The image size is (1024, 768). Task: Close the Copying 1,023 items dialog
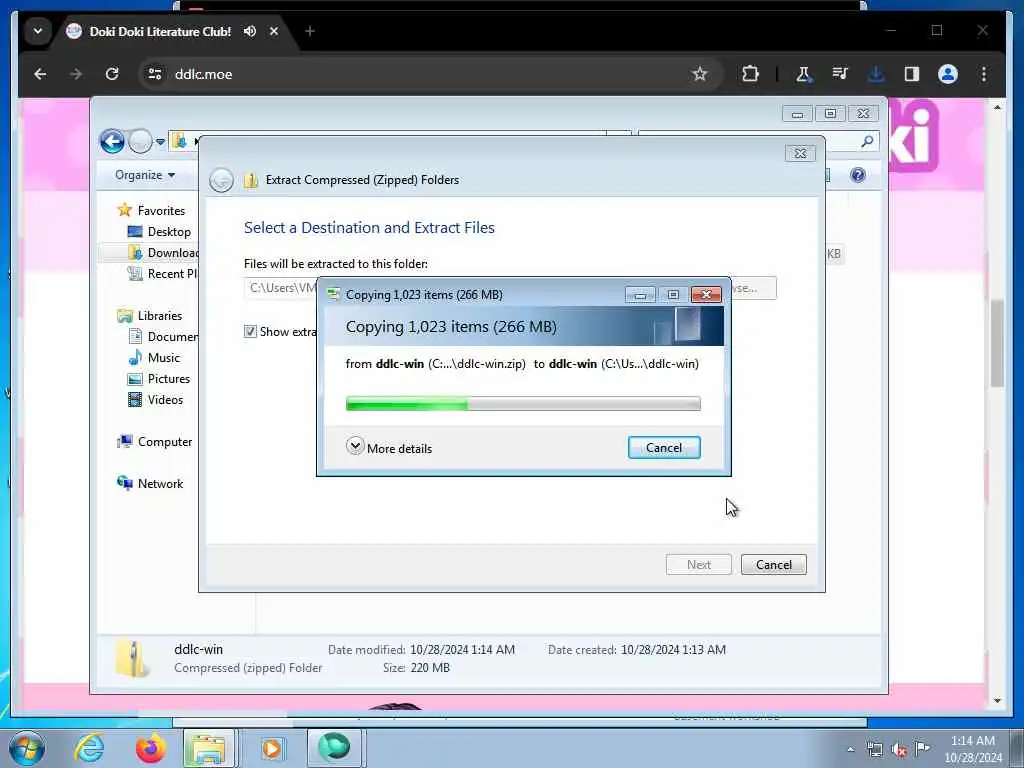[706, 295]
